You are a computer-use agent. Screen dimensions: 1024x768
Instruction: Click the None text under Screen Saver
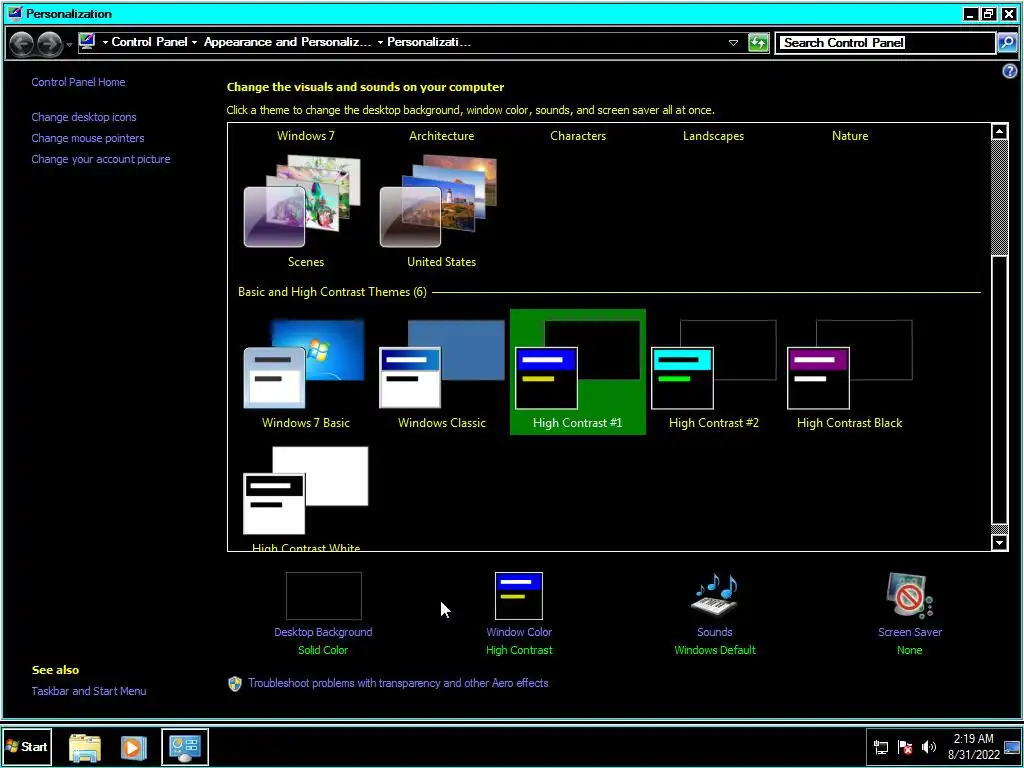tap(909, 650)
